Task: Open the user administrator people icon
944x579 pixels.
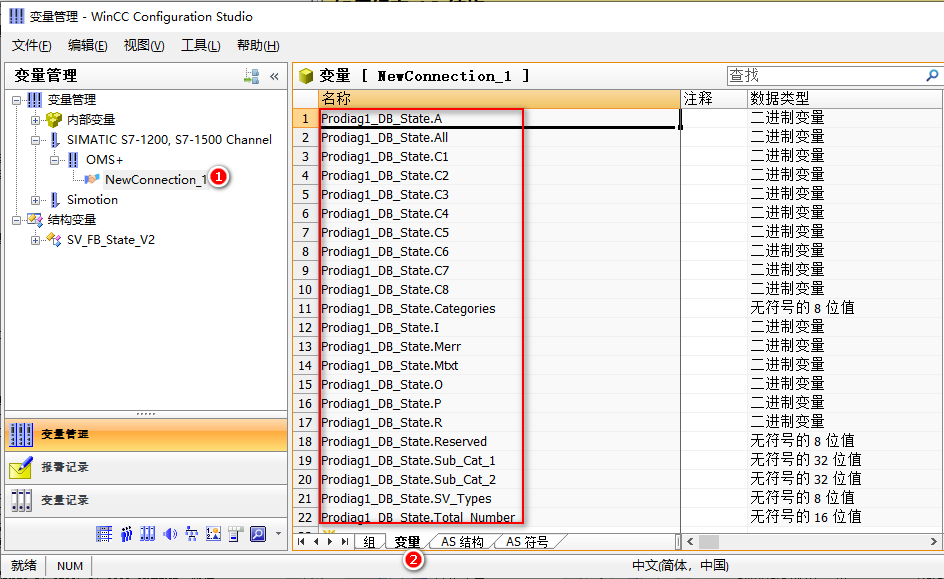Action: [126, 534]
